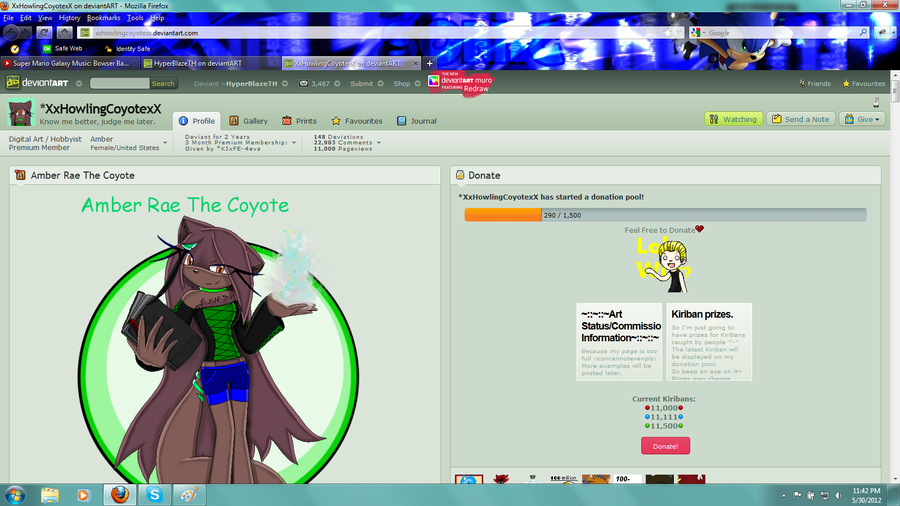The height and width of the screenshot is (506, 900).
Task: Open the History menu
Action: click(69, 18)
